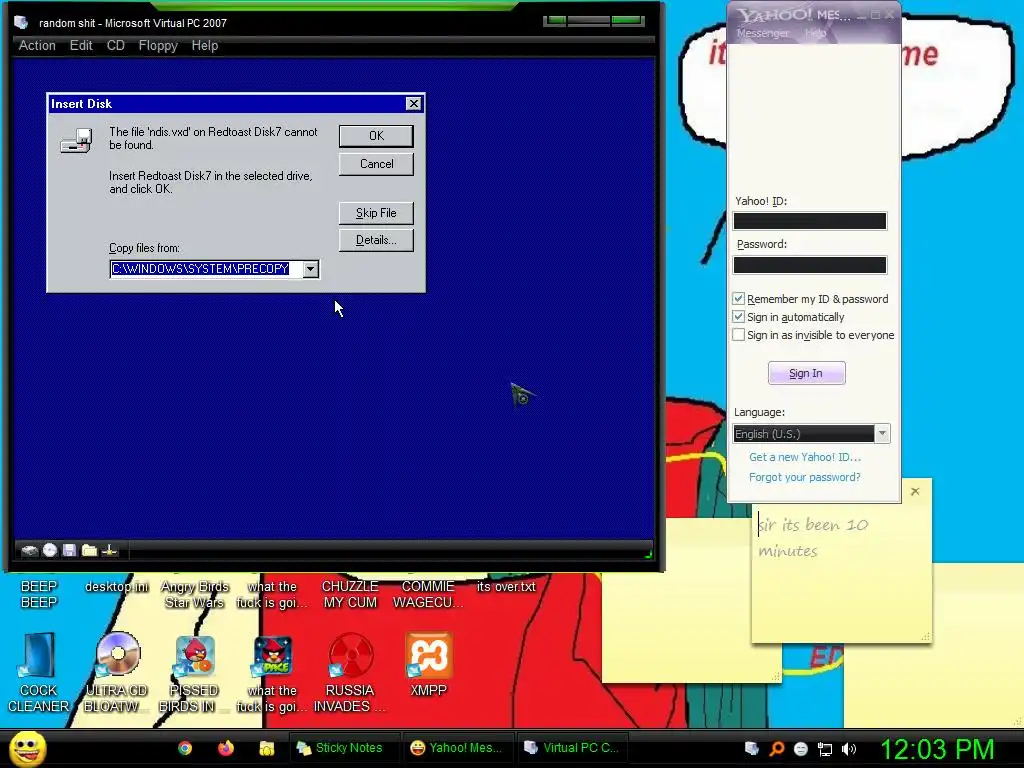This screenshot has height=768, width=1024.
Task: Click the 12:03 PM taskbar clock
Action: 937,749
